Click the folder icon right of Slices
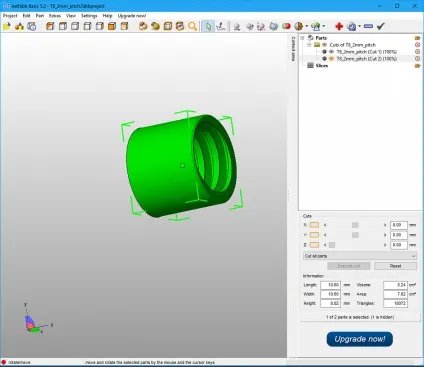This screenshot has height=367, width=424. click(417, 66)
